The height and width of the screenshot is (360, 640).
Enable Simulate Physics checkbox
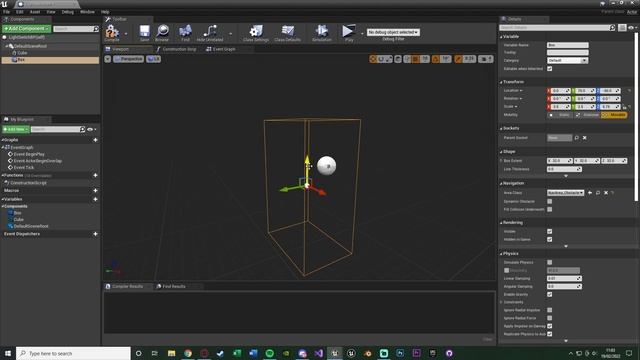pyautogui.click(x=549, y=262)
